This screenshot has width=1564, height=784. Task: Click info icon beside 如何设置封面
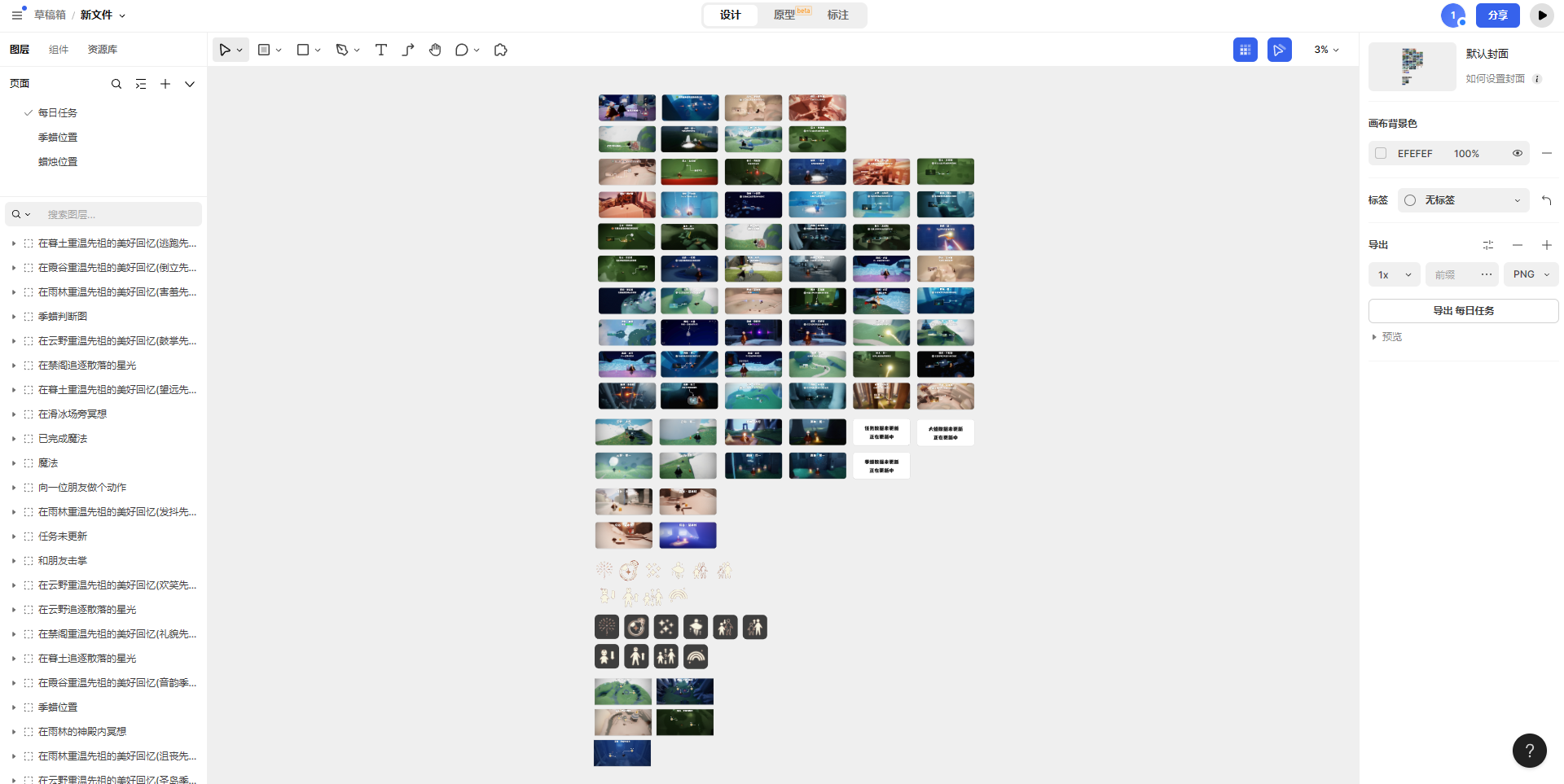pyautogui.click(x=1537, y=79)
